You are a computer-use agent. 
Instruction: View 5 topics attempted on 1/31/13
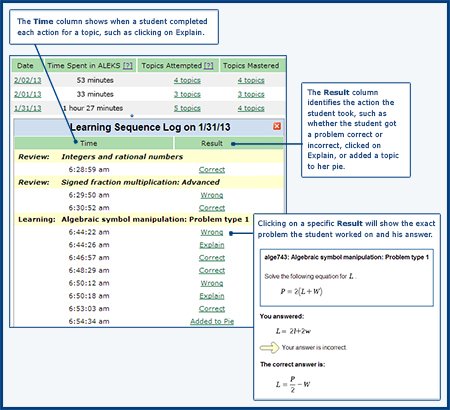[187, 108]
